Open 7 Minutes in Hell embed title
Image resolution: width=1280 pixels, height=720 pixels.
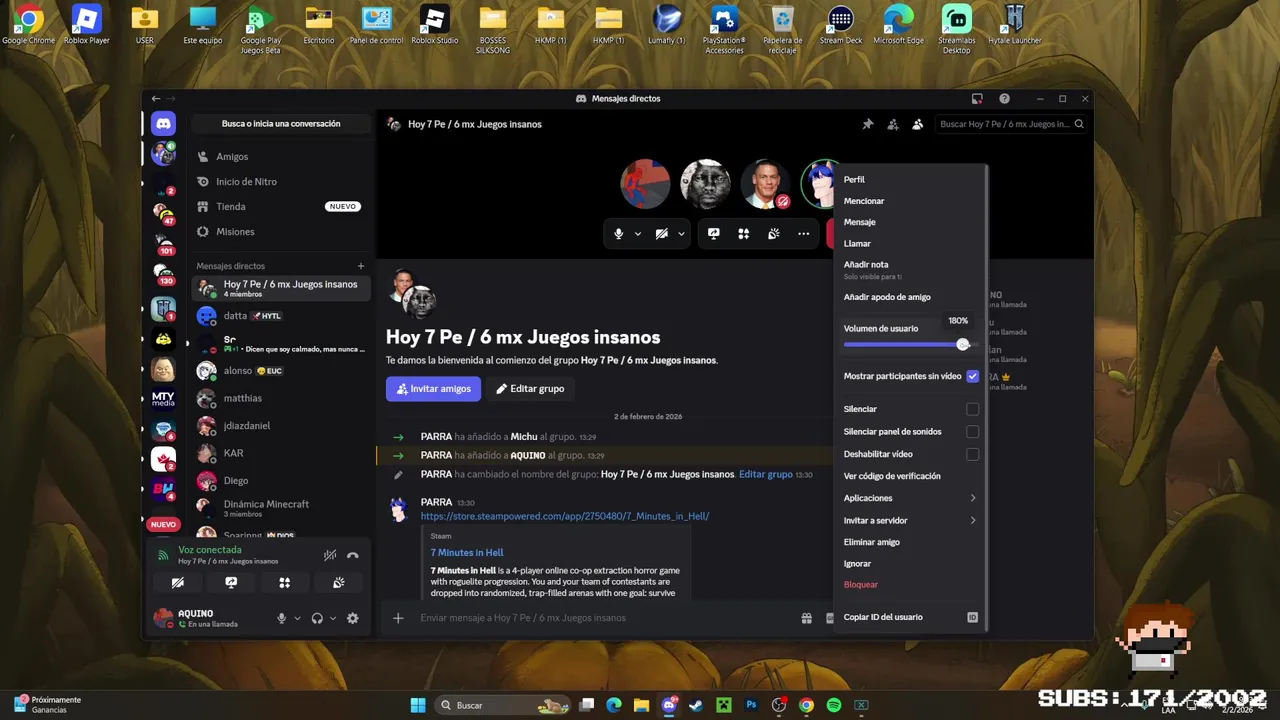[467, 552]
